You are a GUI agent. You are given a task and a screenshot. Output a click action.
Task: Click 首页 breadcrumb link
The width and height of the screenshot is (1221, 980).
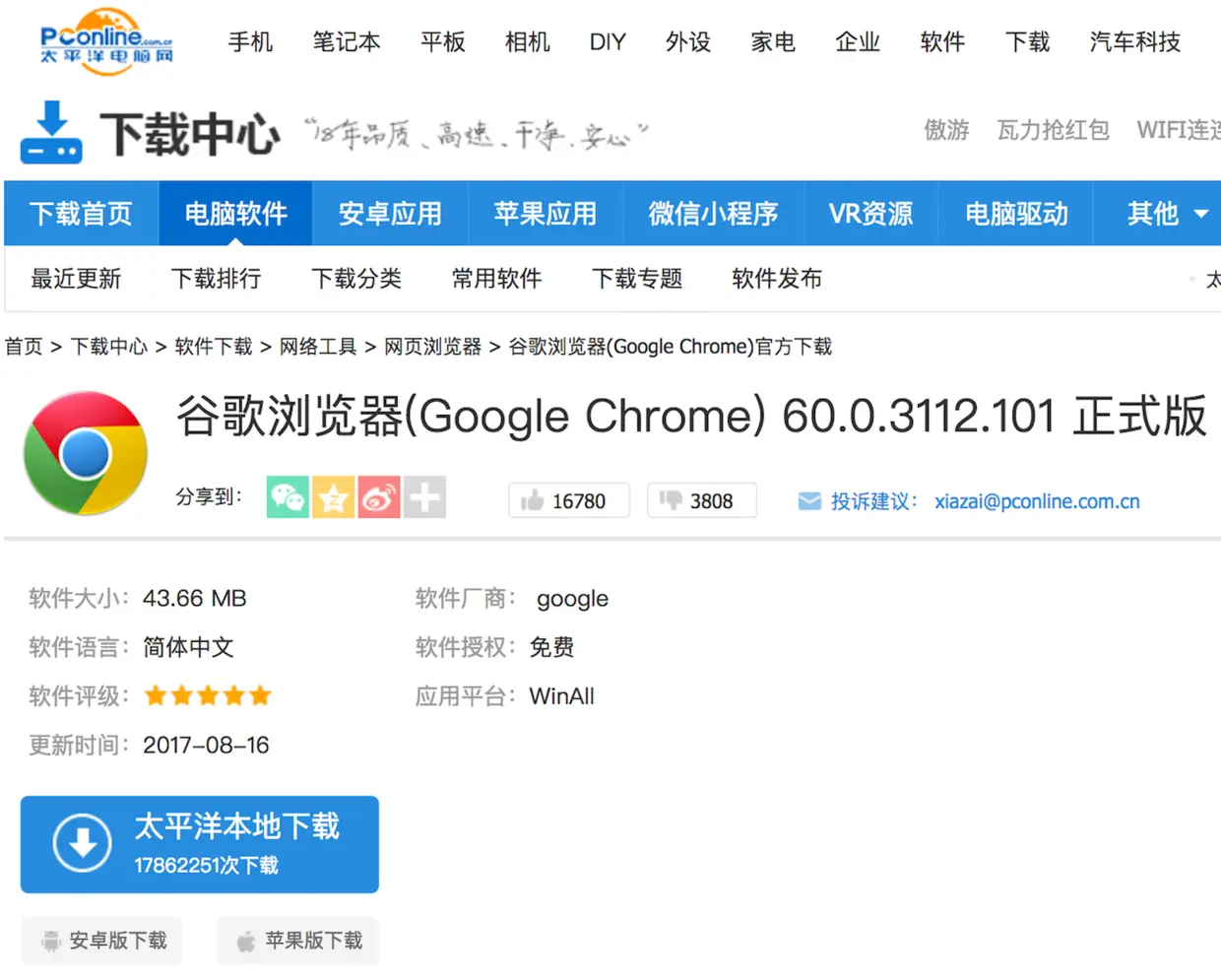tap(24, 347)
